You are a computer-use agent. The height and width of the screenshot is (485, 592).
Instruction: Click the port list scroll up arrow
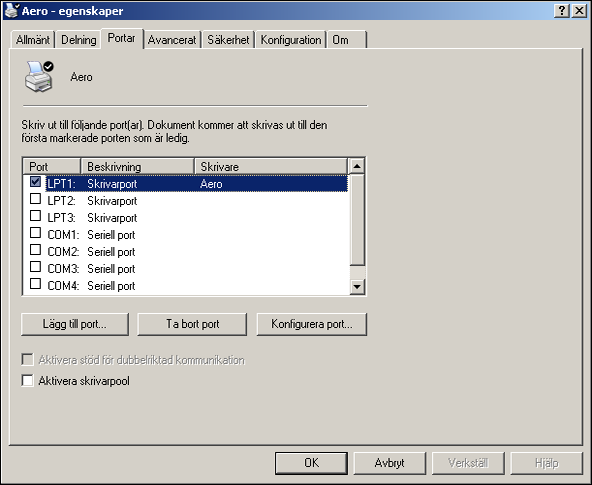[357, 166]
